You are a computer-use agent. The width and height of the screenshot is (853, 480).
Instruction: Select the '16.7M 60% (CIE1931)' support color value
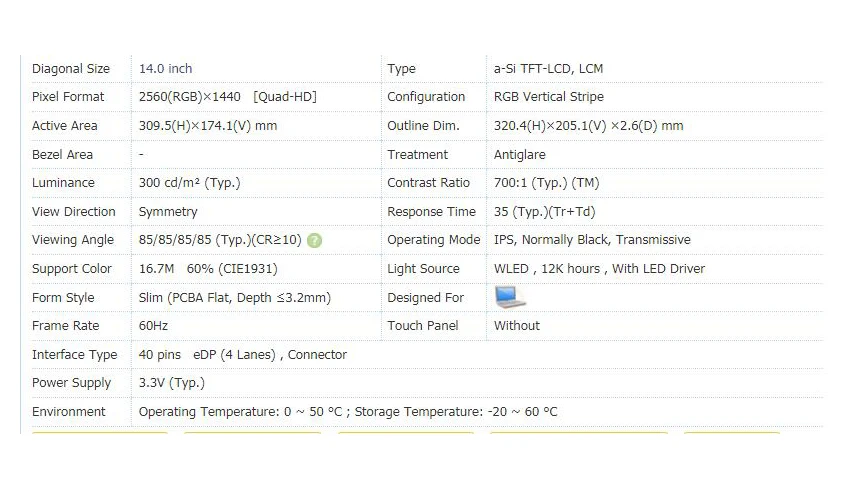click(208, 269)
